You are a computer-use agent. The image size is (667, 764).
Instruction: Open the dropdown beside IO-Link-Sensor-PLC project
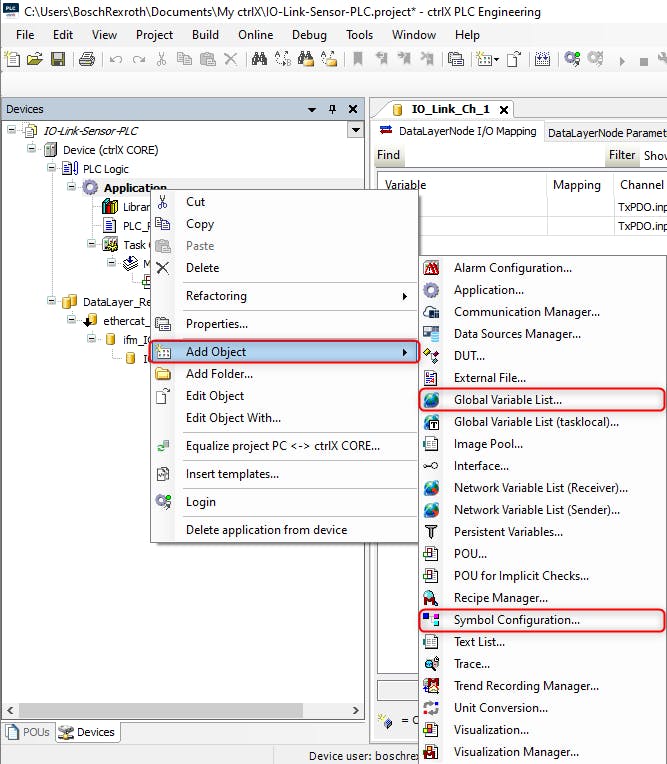pos(356,130)
